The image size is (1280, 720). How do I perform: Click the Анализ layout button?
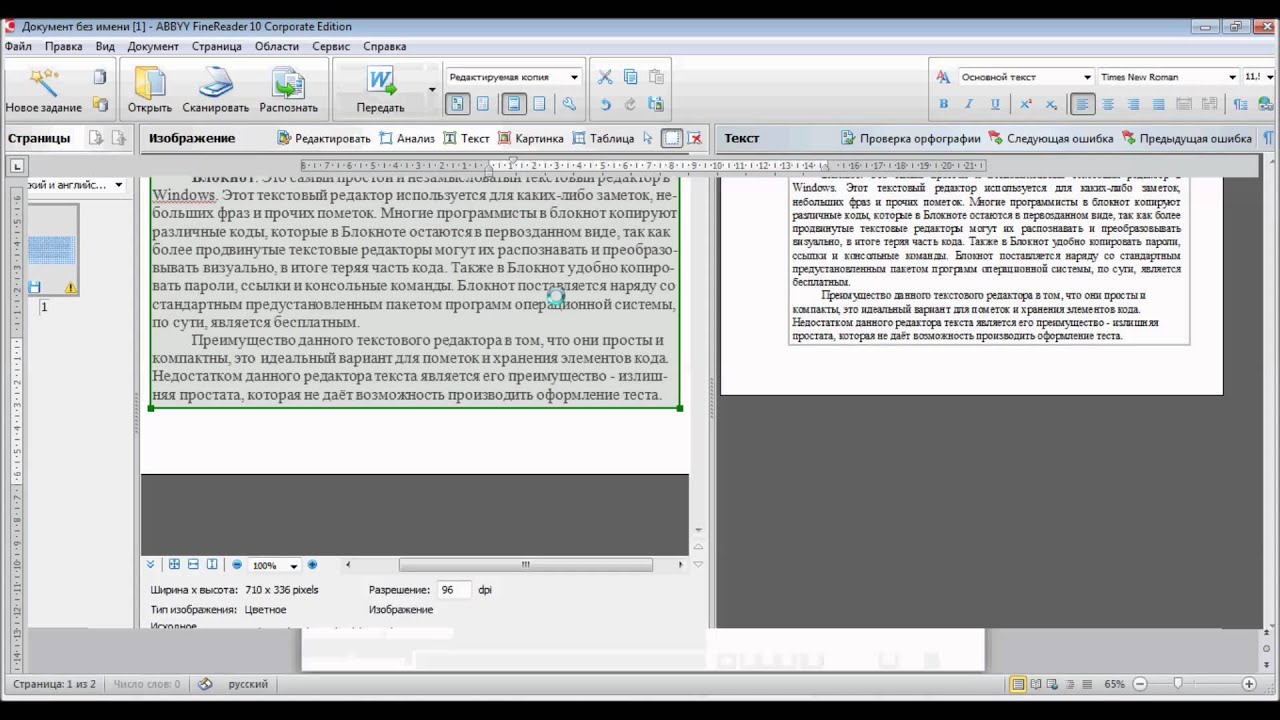tap(407, 139)
